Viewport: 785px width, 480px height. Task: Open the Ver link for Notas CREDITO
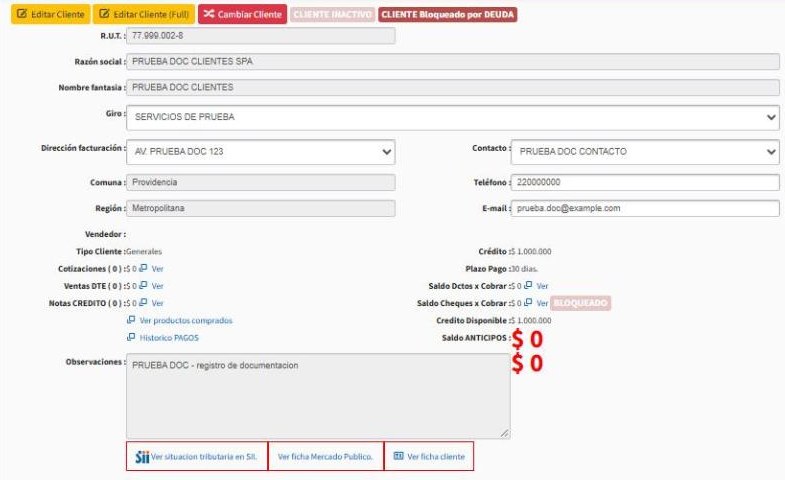[158, 303]
